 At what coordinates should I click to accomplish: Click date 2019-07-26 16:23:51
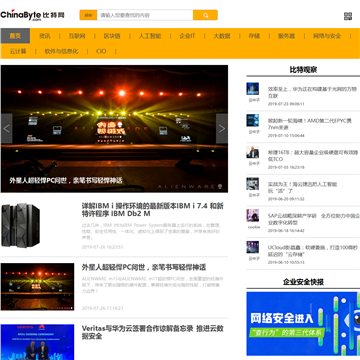tap(102, 247)
